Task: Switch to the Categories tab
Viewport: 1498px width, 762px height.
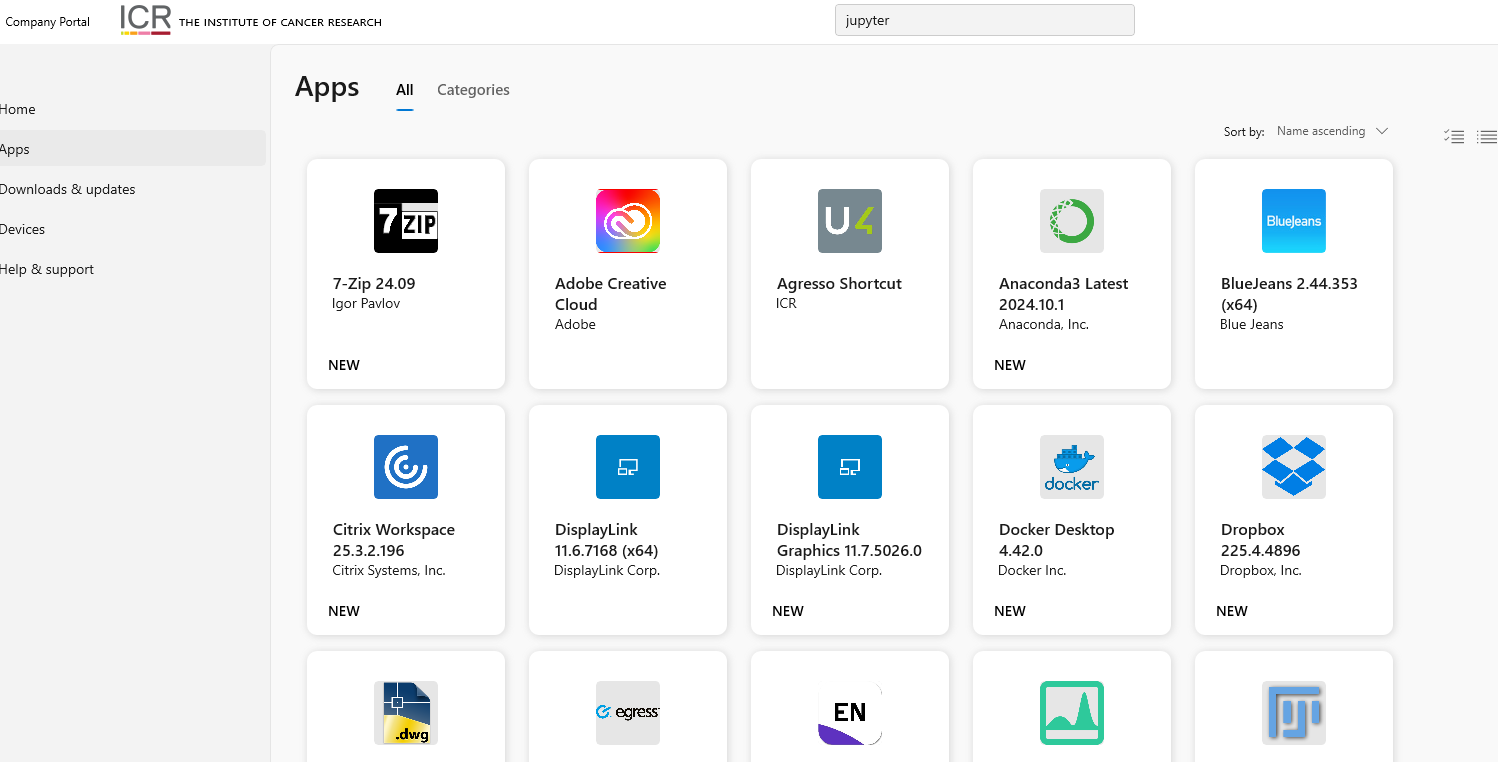Action: pos(473,90)
